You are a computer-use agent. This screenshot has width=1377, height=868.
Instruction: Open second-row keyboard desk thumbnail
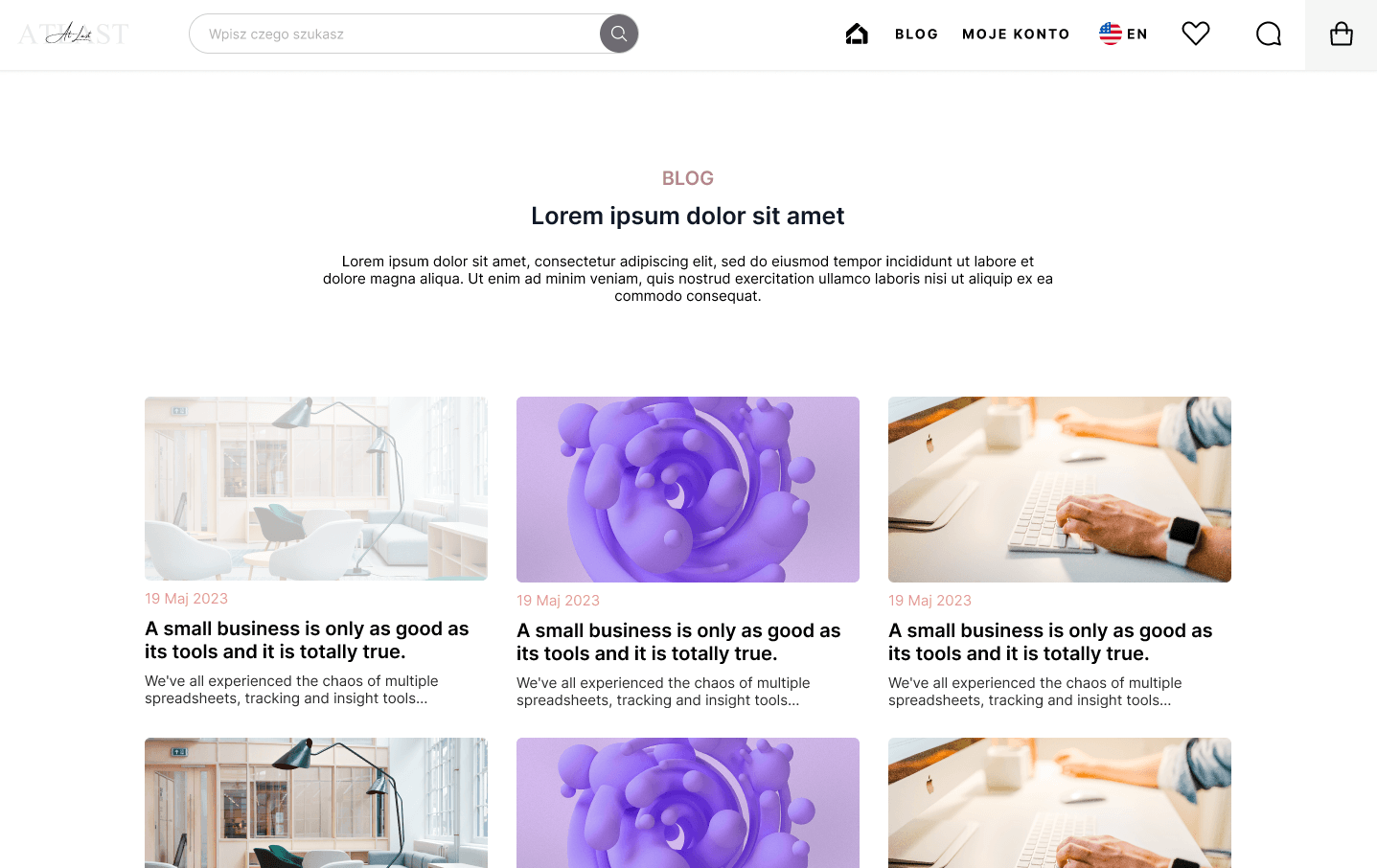[x=1060, y=803]
